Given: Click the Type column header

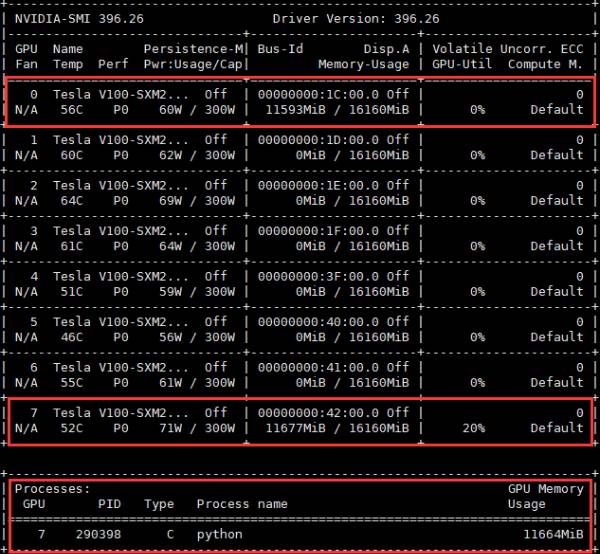Looking at the screenshot, I should (159, 504).
